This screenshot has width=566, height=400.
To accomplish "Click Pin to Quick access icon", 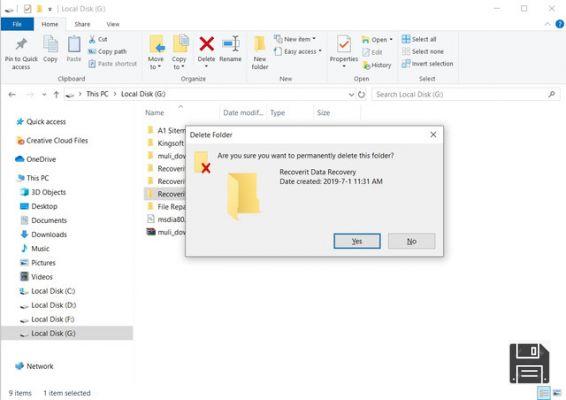I will (x=21, y=44).
